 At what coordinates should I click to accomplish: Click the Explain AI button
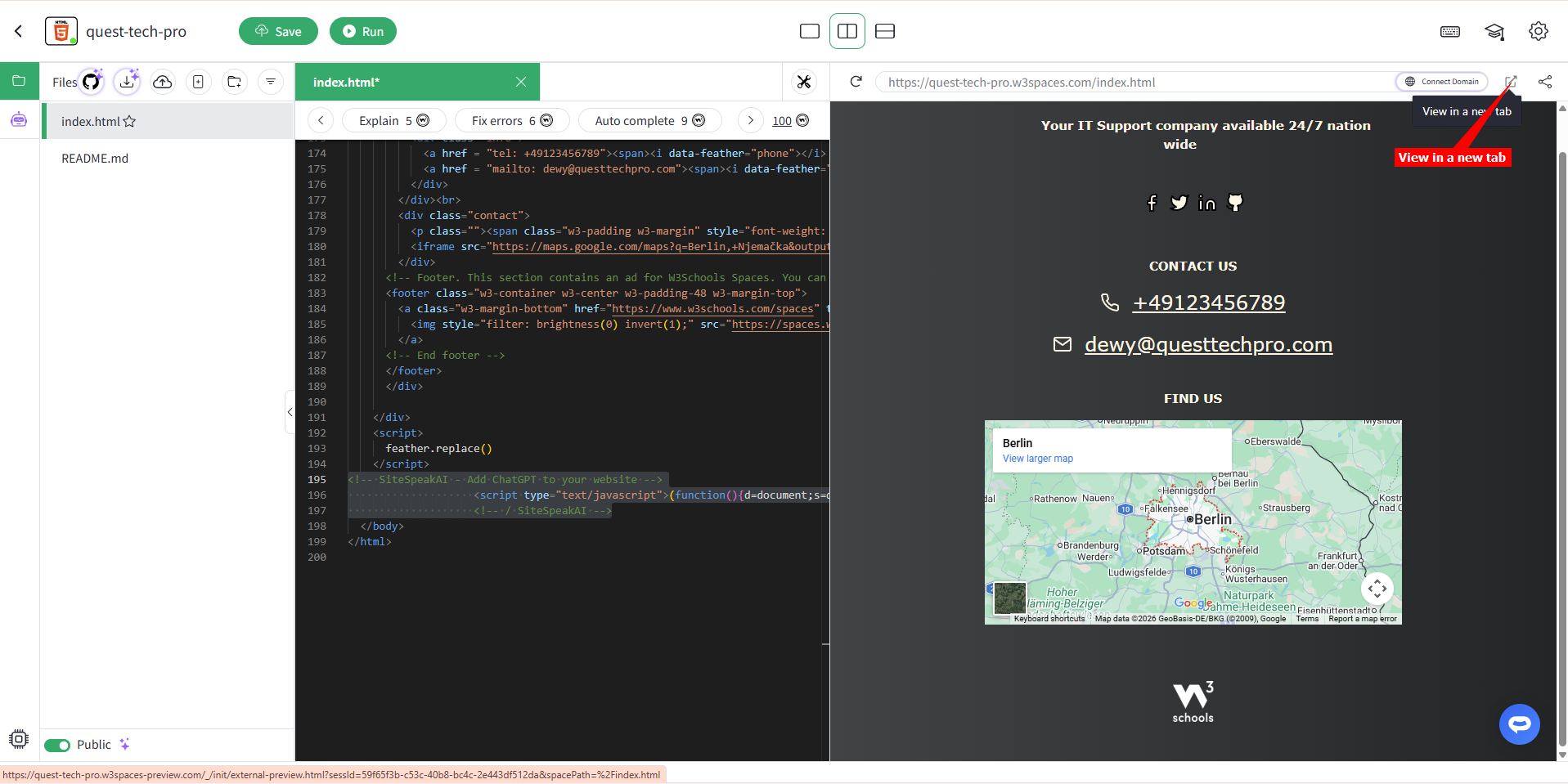tap(394, 120)
